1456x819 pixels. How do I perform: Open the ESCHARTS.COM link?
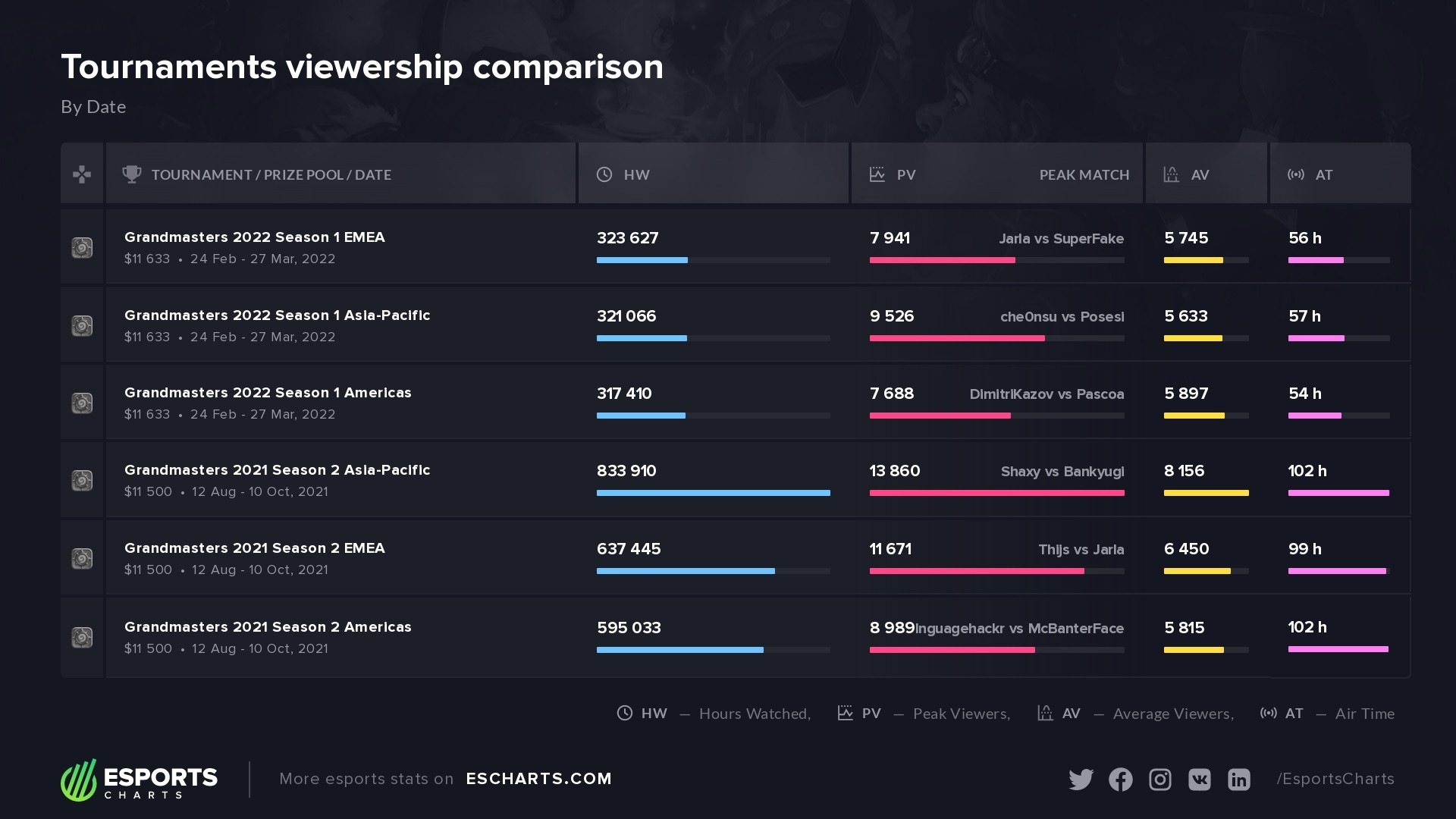tap(538, 779)
